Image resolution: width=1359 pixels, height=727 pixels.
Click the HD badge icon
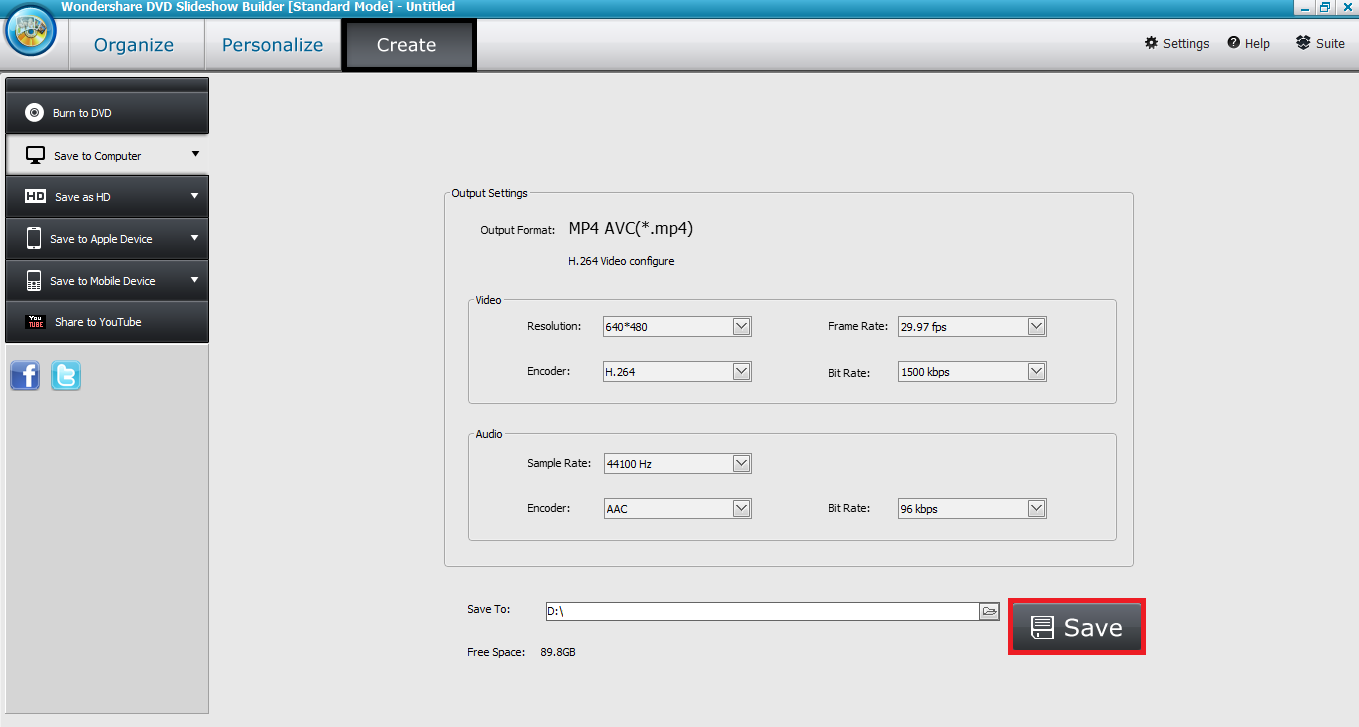(36, 197)
